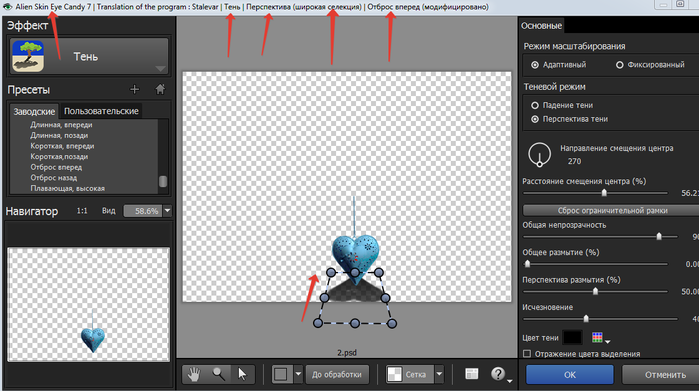Screen dimensions: 699x391
Task: Select Адаптивный scaling mode
Action: click(535, 65)
